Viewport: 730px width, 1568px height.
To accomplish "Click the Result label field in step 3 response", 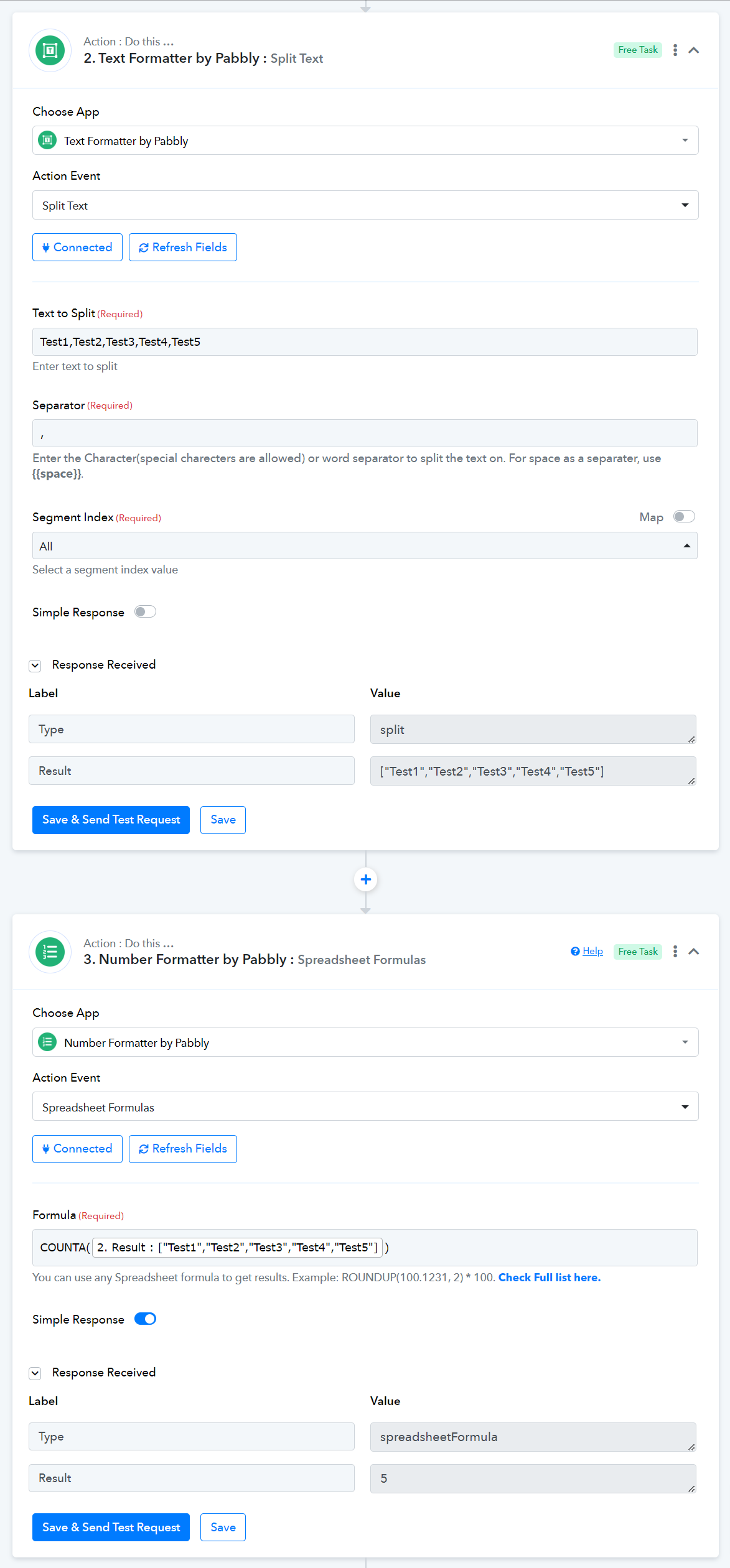I will (192, 1478).
